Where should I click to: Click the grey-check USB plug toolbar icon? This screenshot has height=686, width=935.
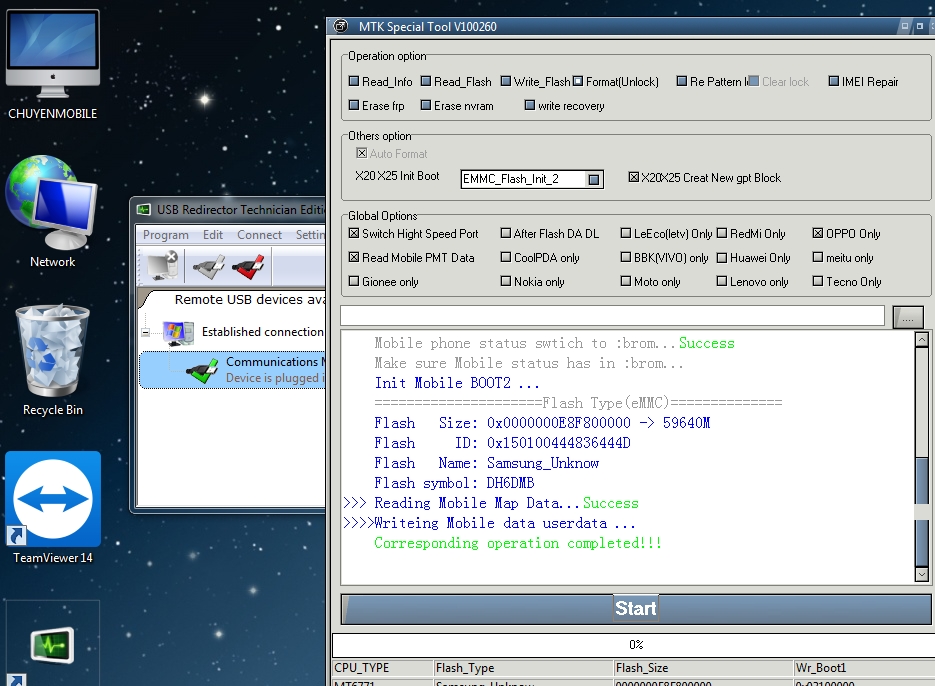[209, 266]
